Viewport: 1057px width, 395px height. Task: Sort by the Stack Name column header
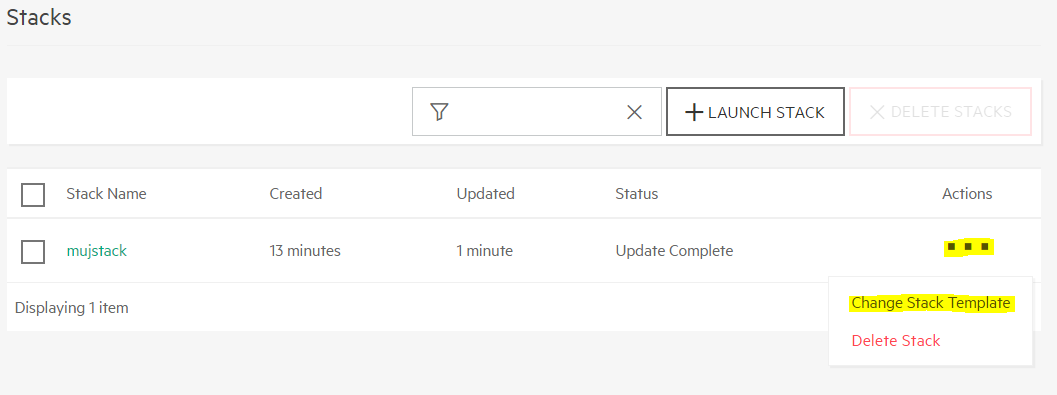pos(106,194)
